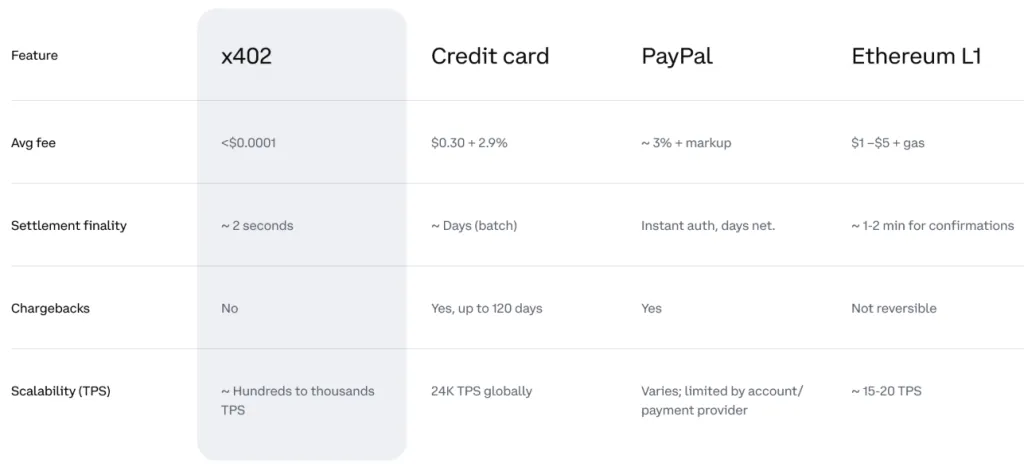Select the $1–$5 + gas cell
This screenshot has width=1024, height=467.
[x=888, y=143]
